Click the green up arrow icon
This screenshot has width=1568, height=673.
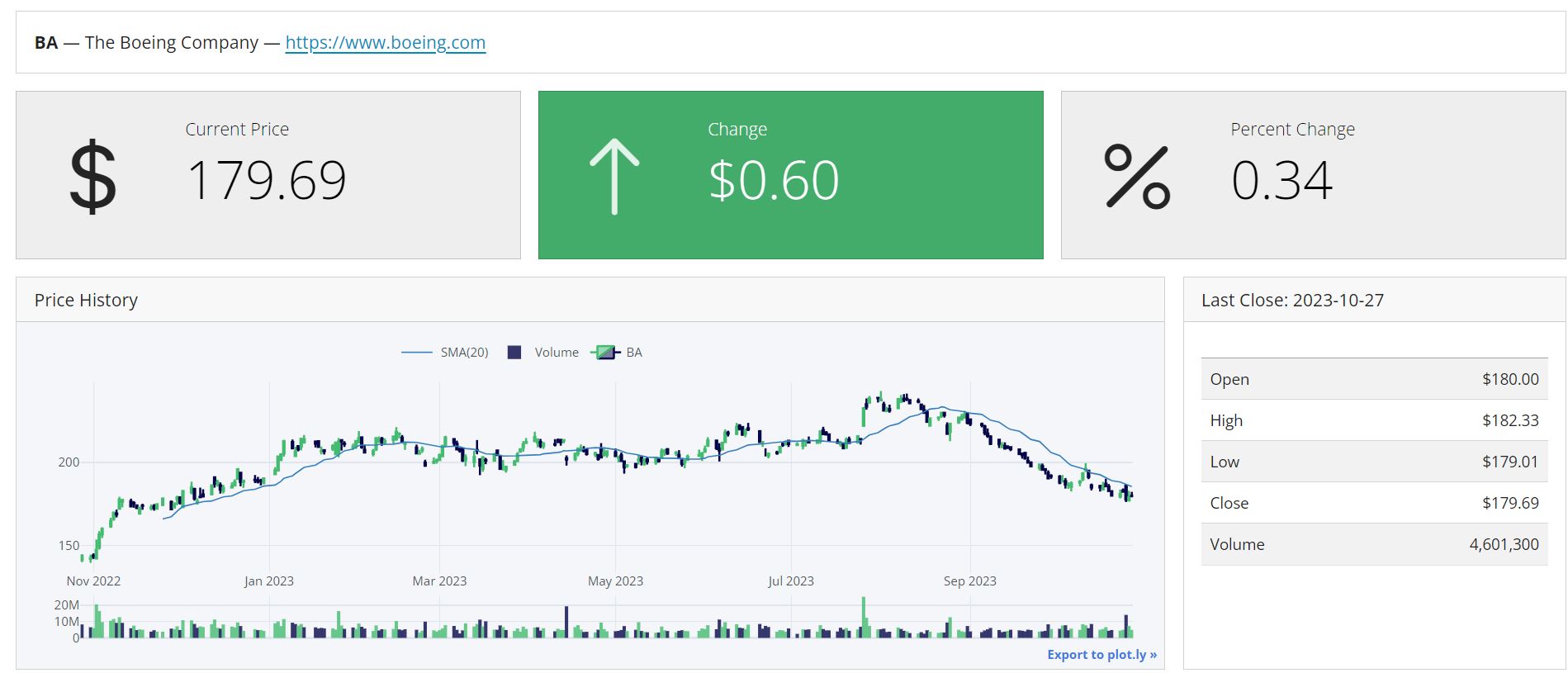[x=614, y=177]
